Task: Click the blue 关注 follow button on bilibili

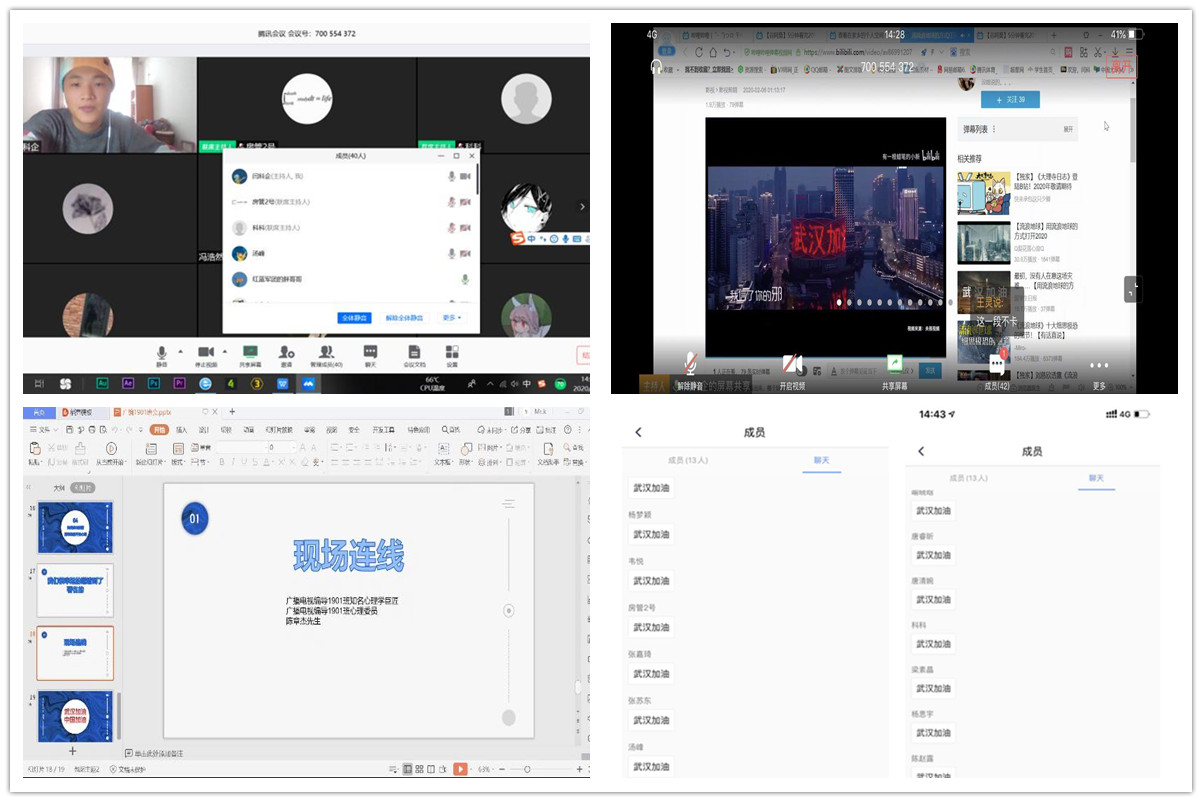Action: point(1010,99)
